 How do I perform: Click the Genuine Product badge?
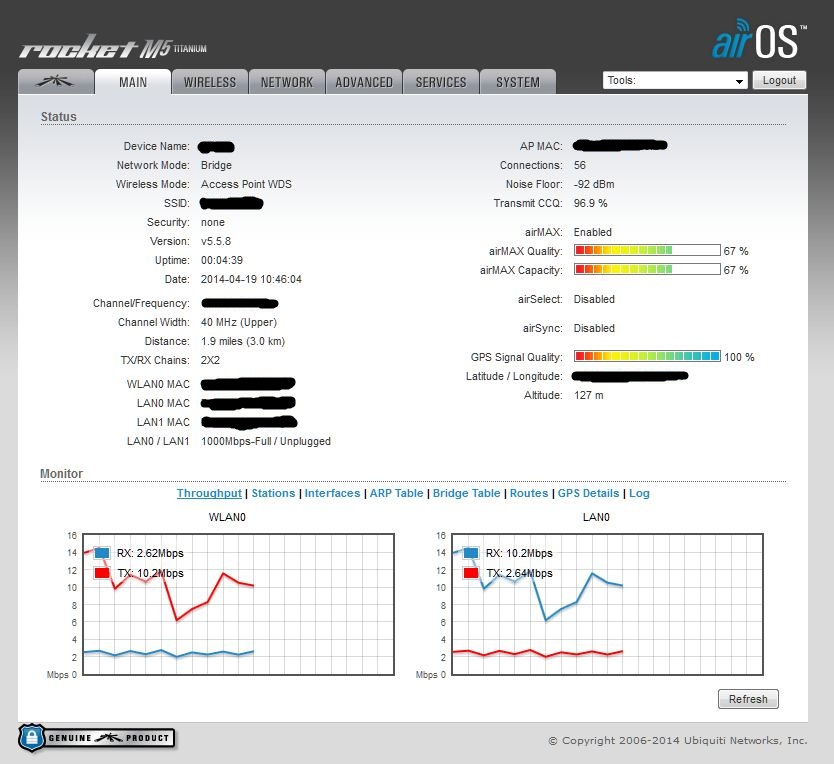(x=96, y=738)
